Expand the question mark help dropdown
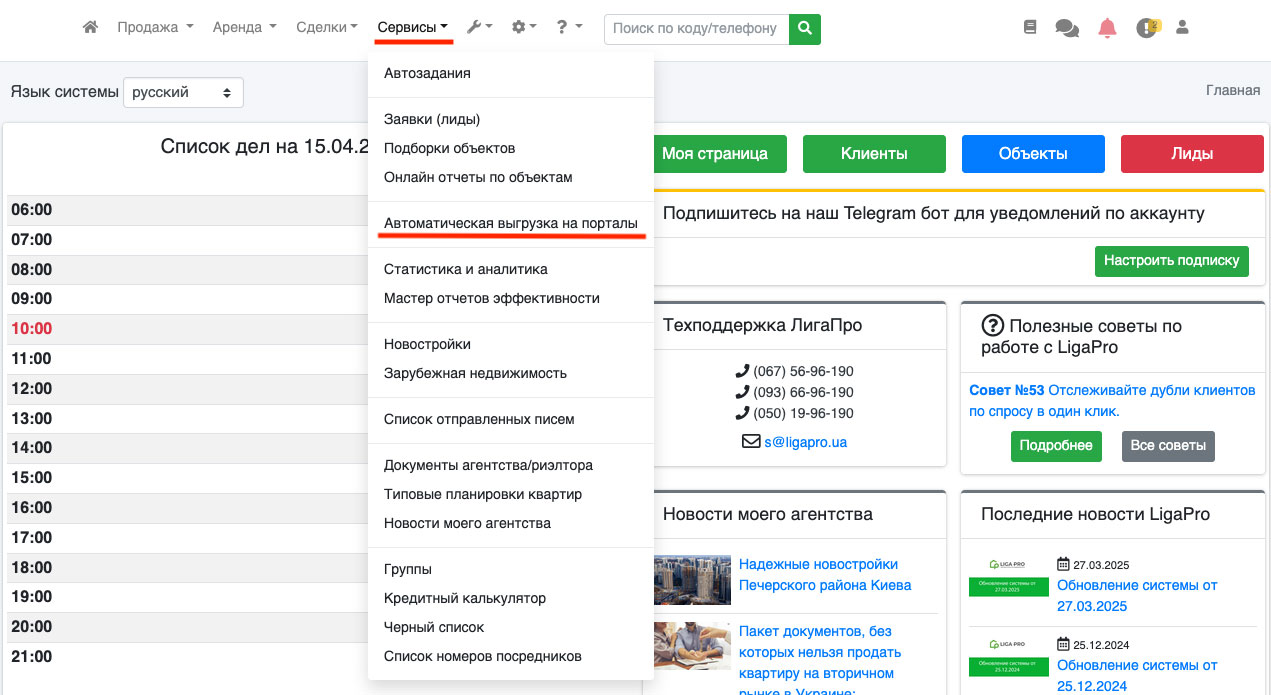Screen dimensions: 1271x695 [569, 28]
